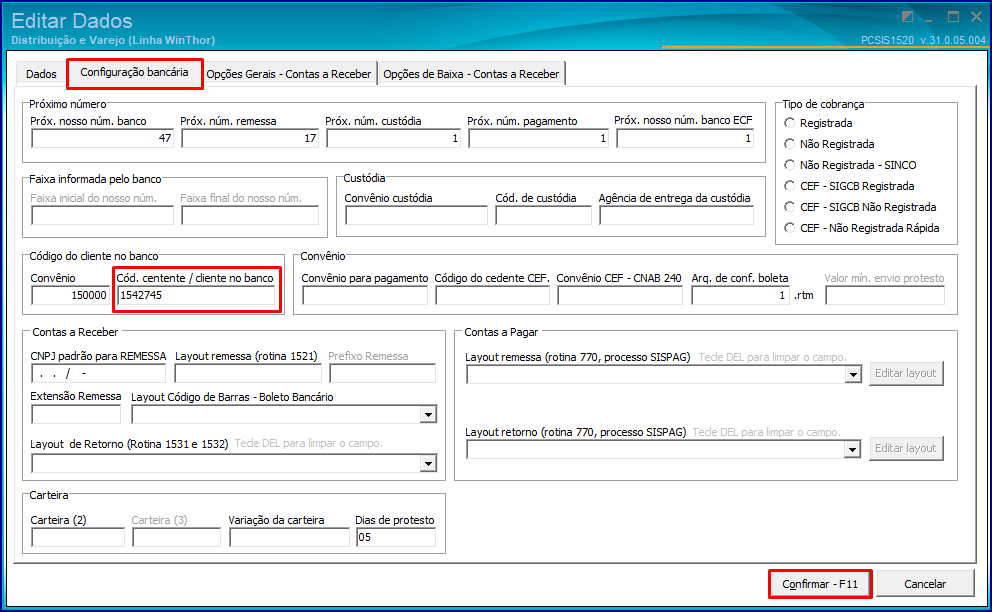Open Contas a Pagar layout retorno dropdown
This screenshot has width=992, height=612.
tap(853, 449)
